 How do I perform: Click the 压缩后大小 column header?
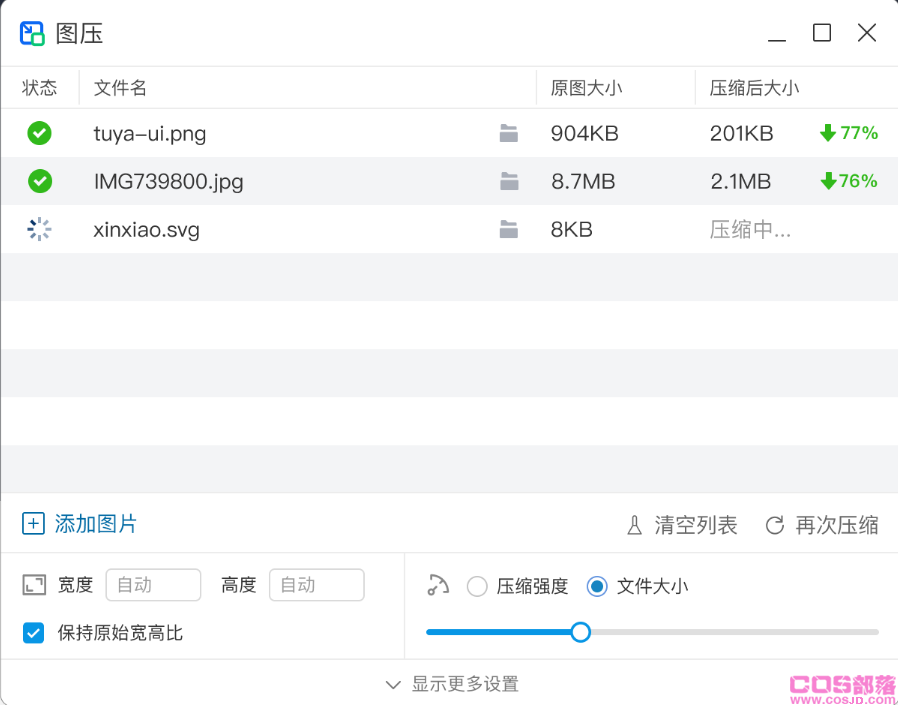point(754,88)
